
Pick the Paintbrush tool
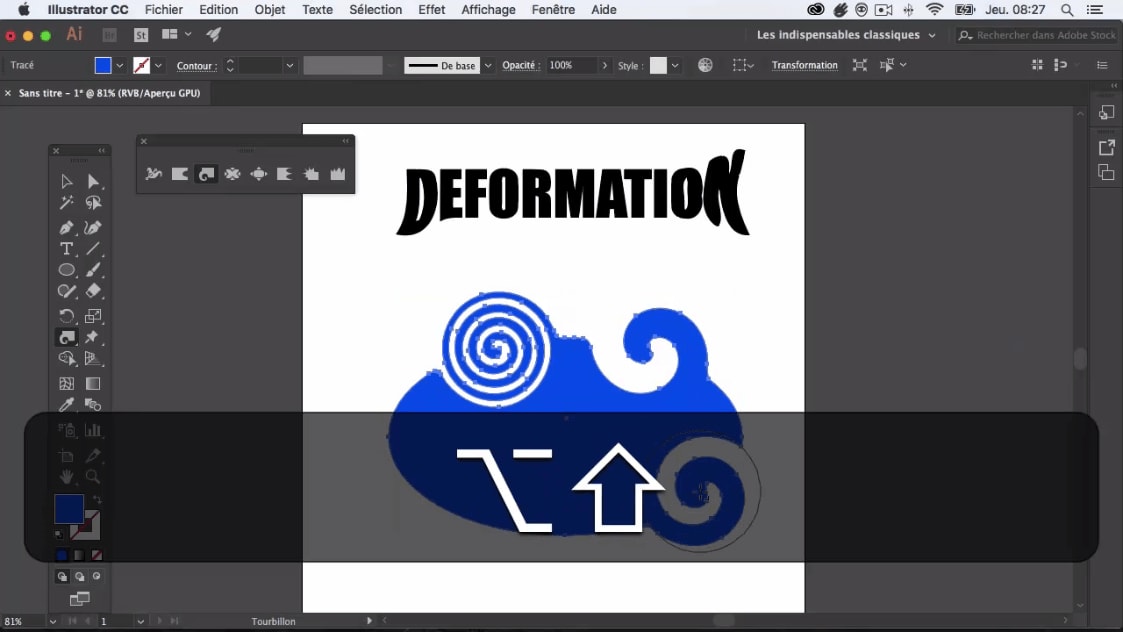tap(93, 270)
